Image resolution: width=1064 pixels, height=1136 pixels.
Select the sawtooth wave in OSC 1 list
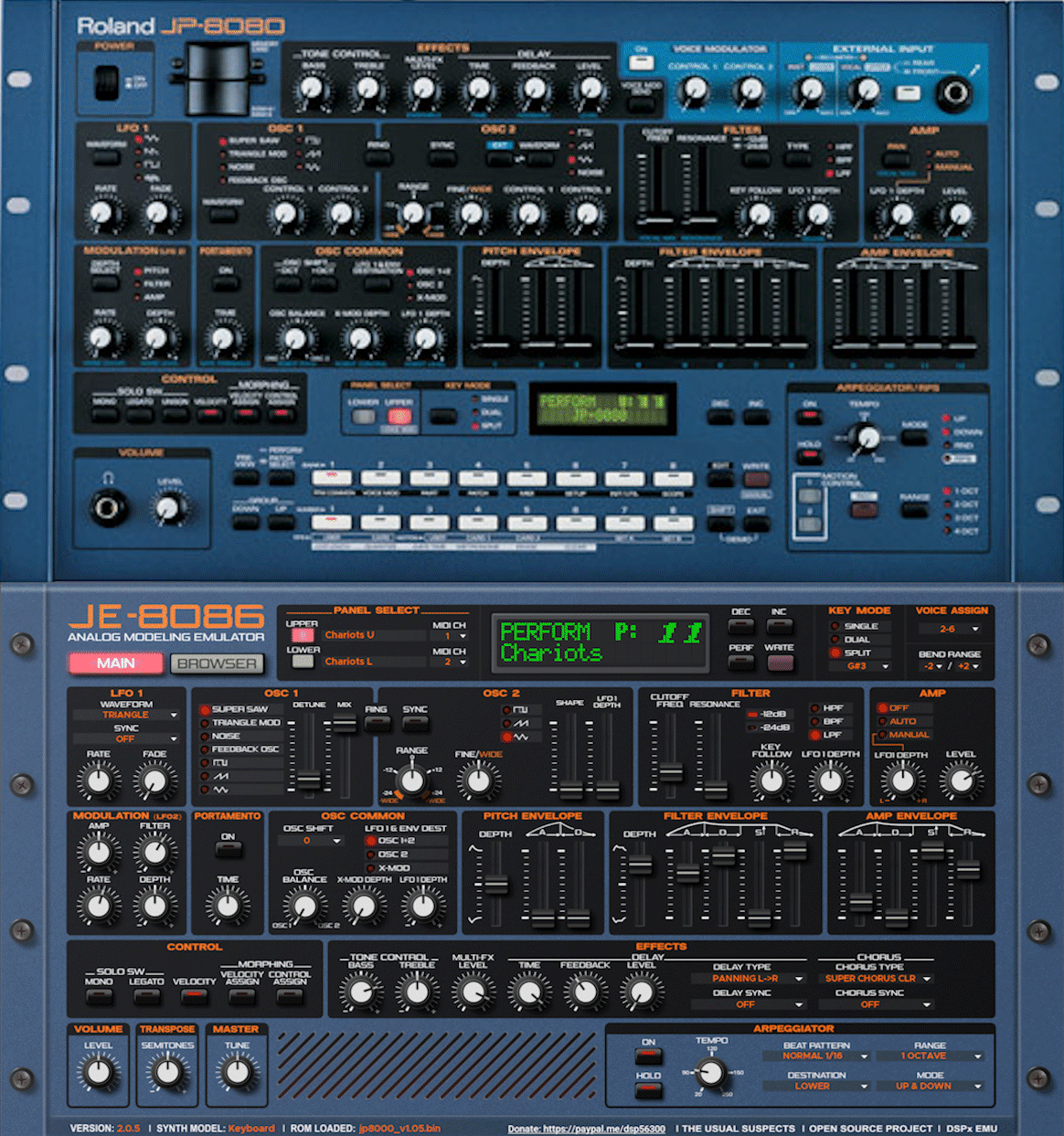coord(241,776)
